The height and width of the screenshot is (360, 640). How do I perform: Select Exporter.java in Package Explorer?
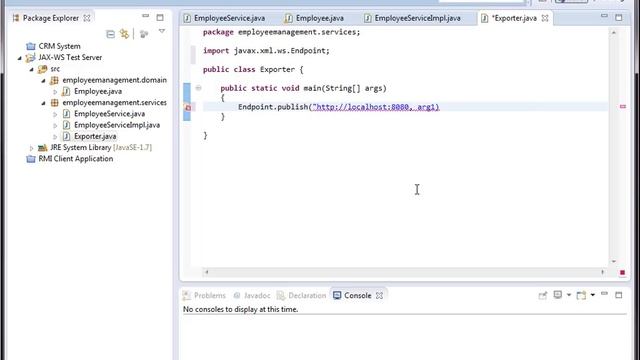(95, 136)
